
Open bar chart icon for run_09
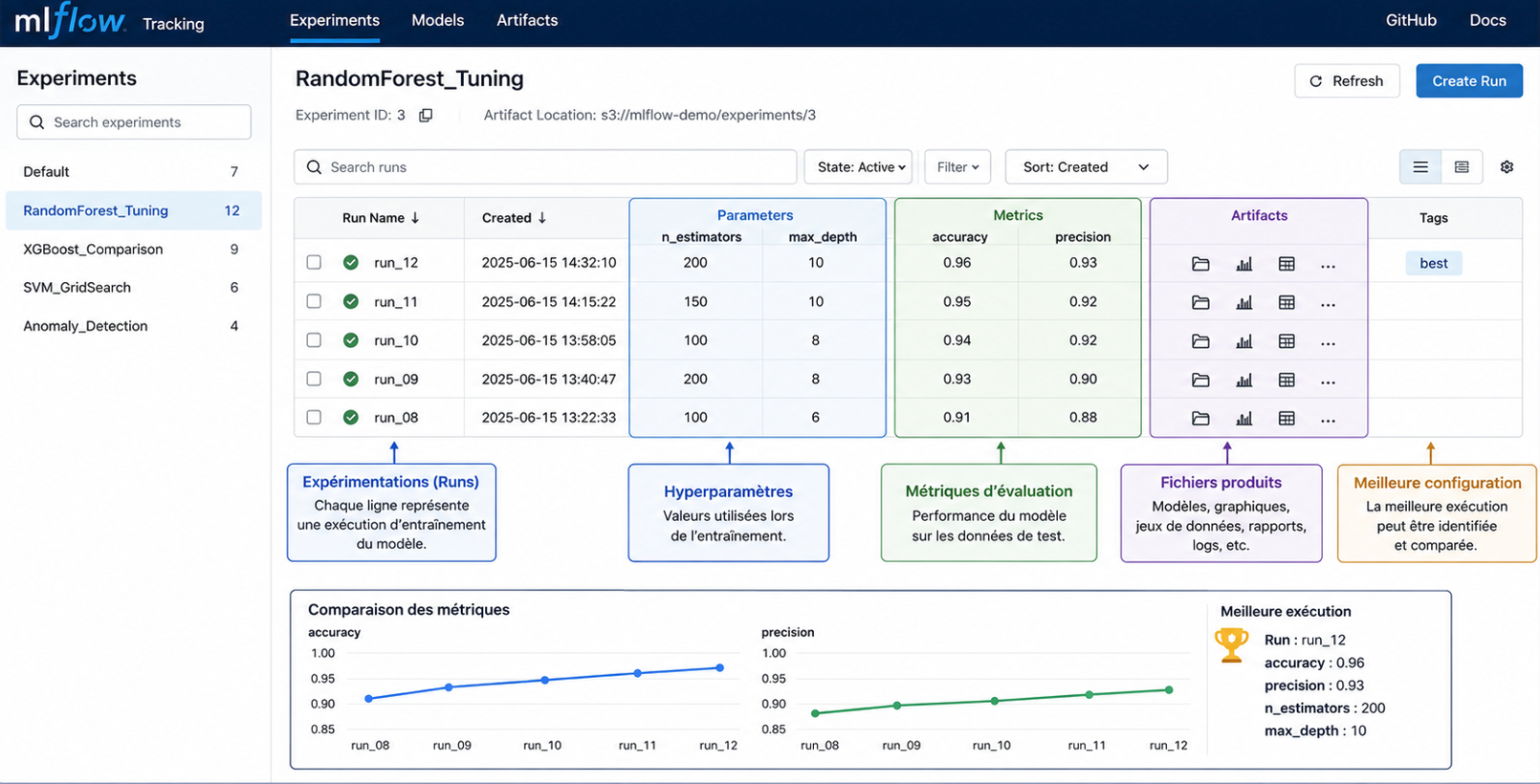pos(1243,380)
